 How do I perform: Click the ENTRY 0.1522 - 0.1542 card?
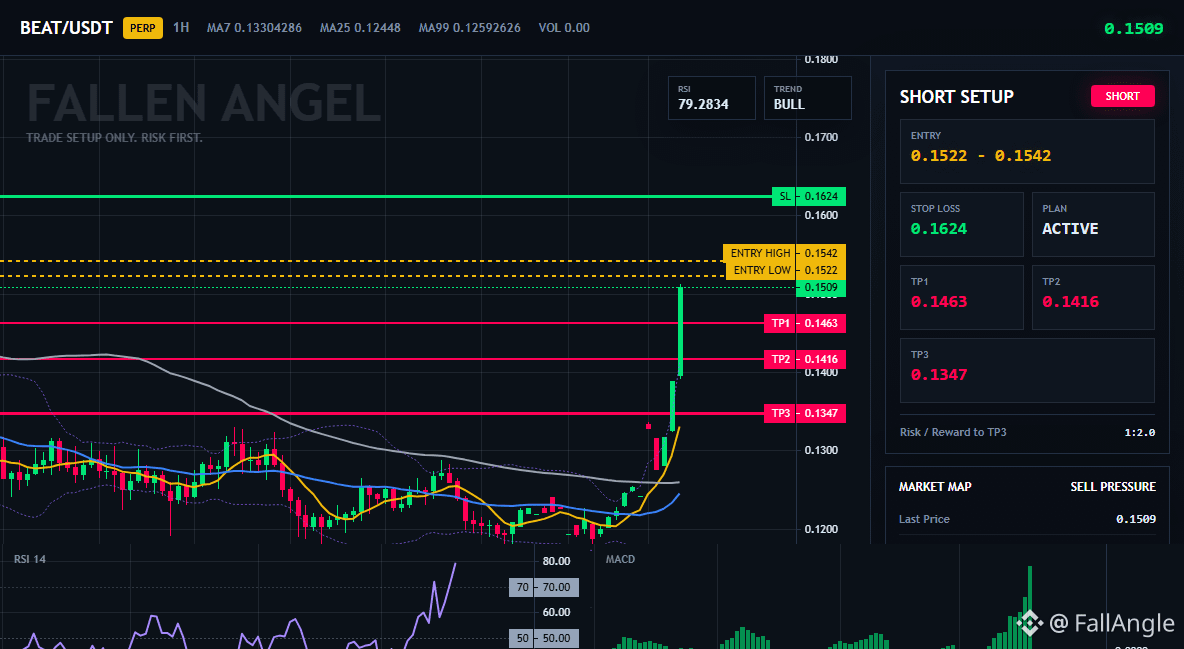1027,151
